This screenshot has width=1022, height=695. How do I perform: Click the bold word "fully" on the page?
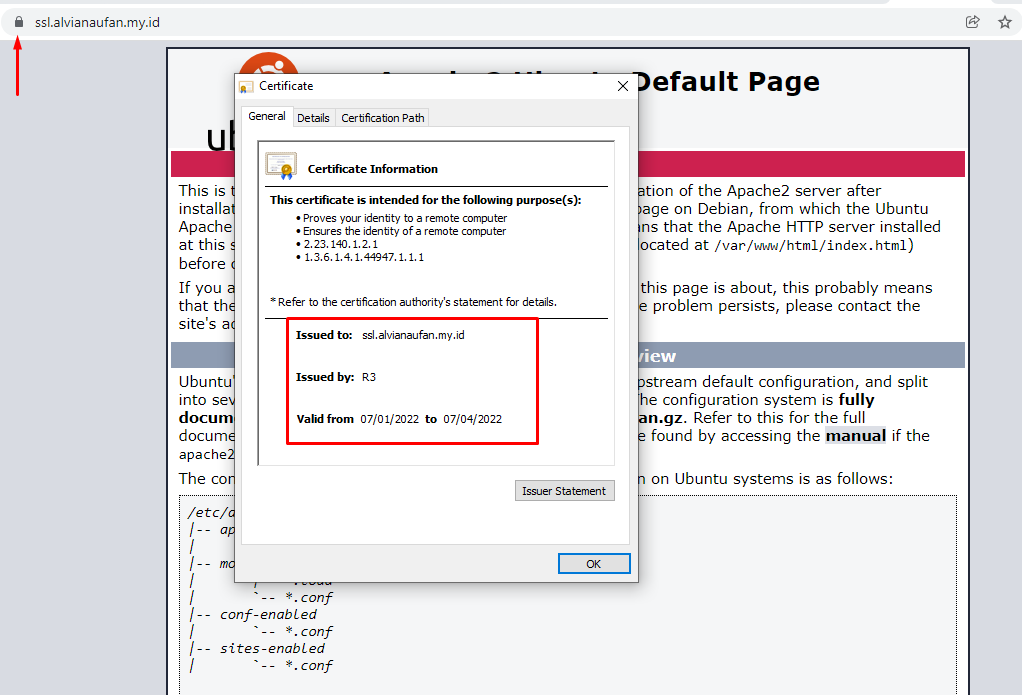pos(856,400)
